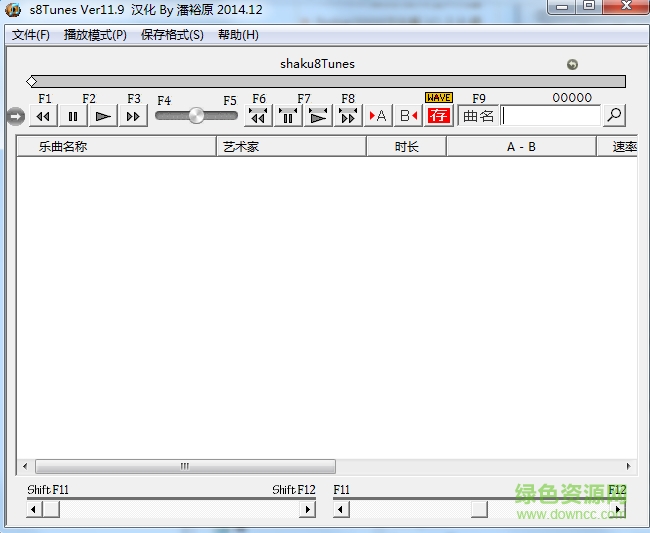This screenshot has height=533, width=650.
Task: Open the 文件(F) menu
Action: (31, 35)
